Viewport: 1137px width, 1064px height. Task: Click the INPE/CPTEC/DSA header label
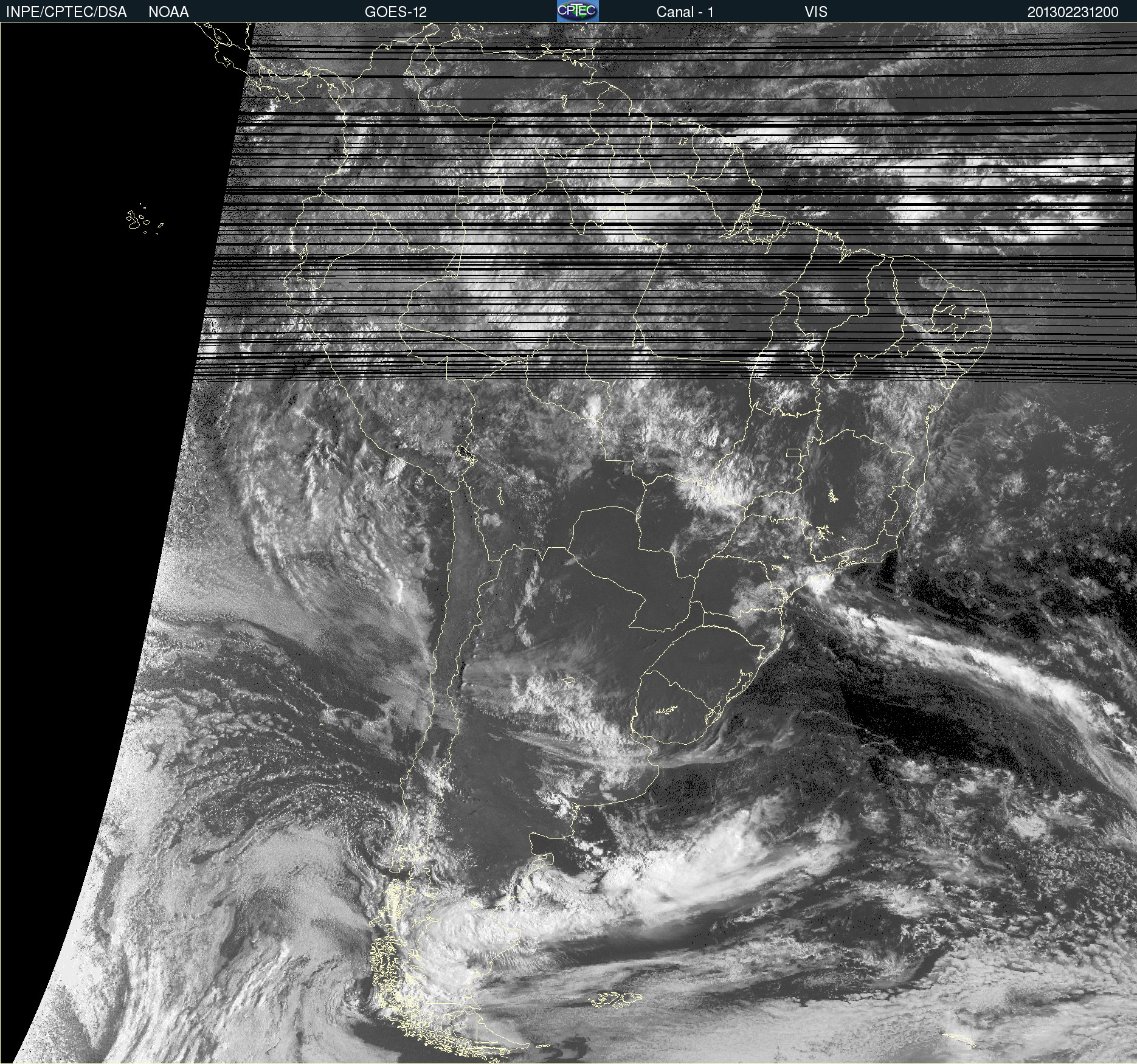[x=66, y=12]
